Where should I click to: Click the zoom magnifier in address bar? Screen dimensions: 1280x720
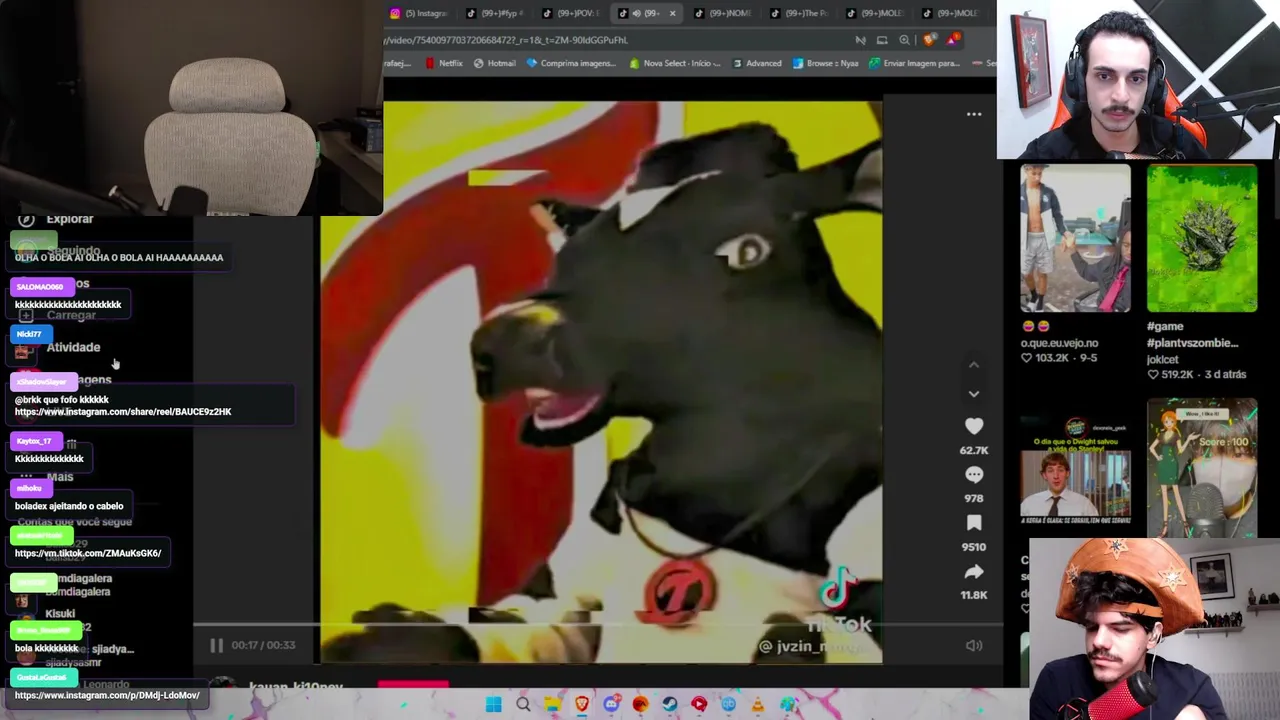(904, 40)
